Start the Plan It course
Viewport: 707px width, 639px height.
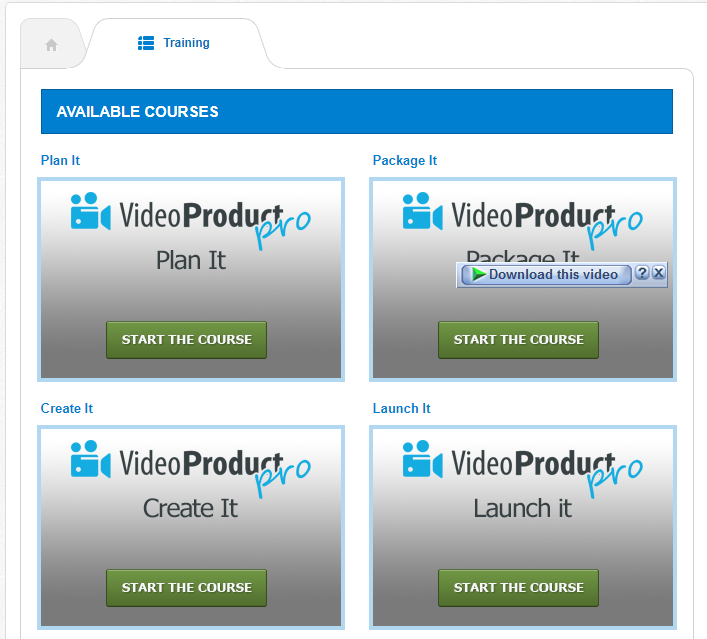point(186,340)
